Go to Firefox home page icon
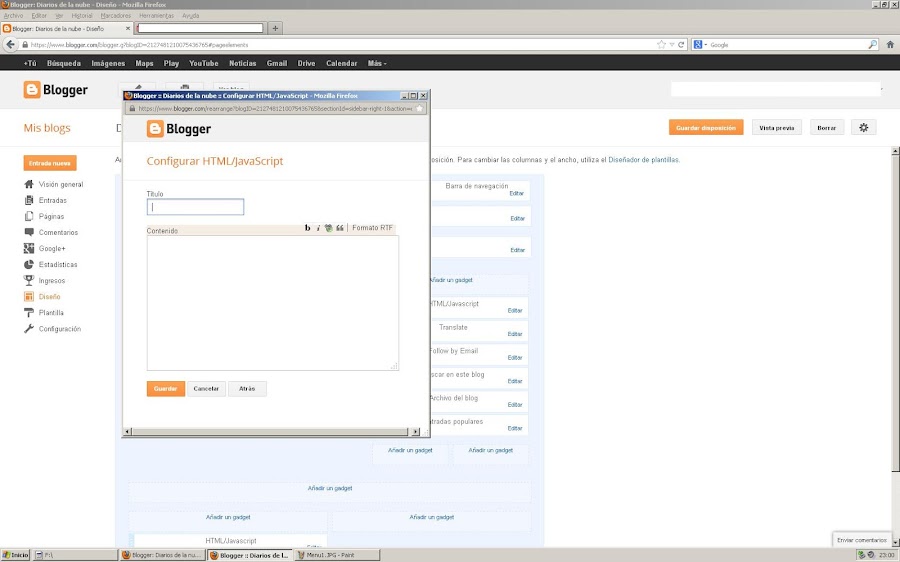The width and height of the screenshot is (900, 562). tap(890, 44)
